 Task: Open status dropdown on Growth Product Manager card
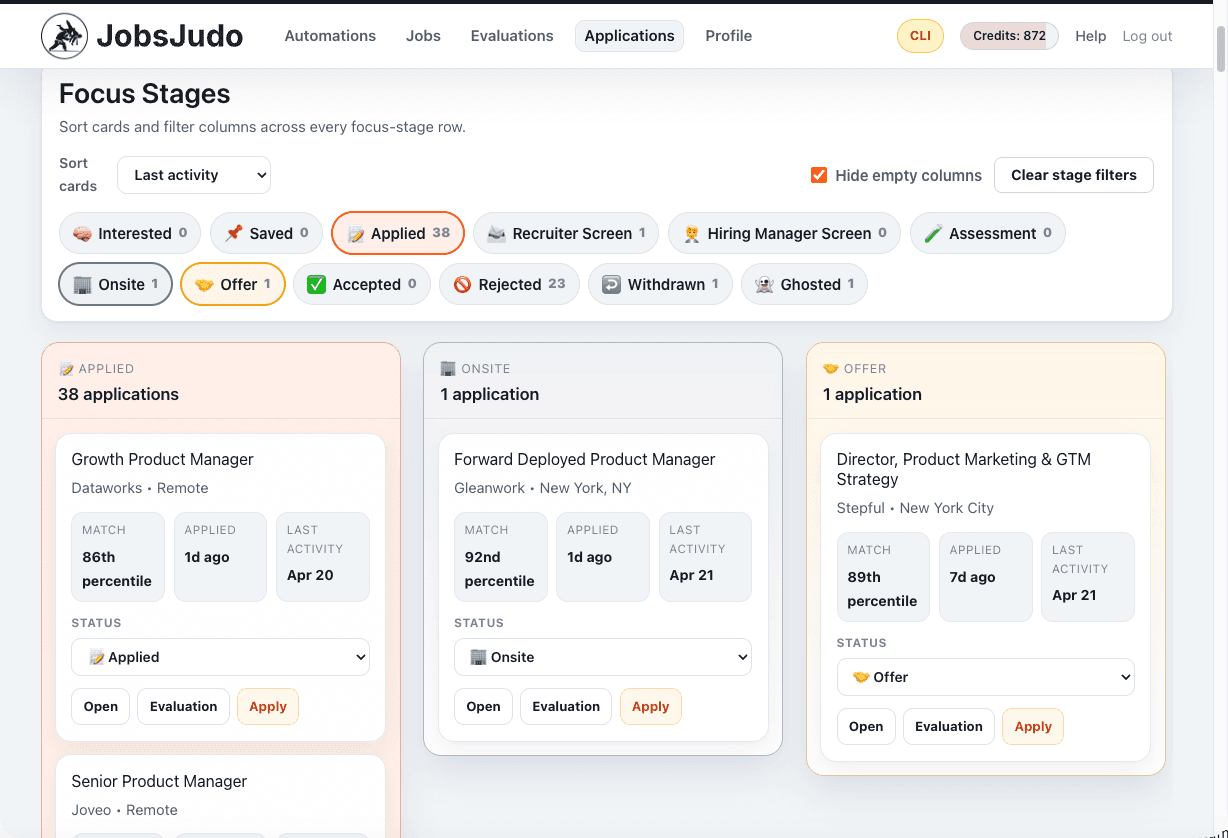click(220, 657)
